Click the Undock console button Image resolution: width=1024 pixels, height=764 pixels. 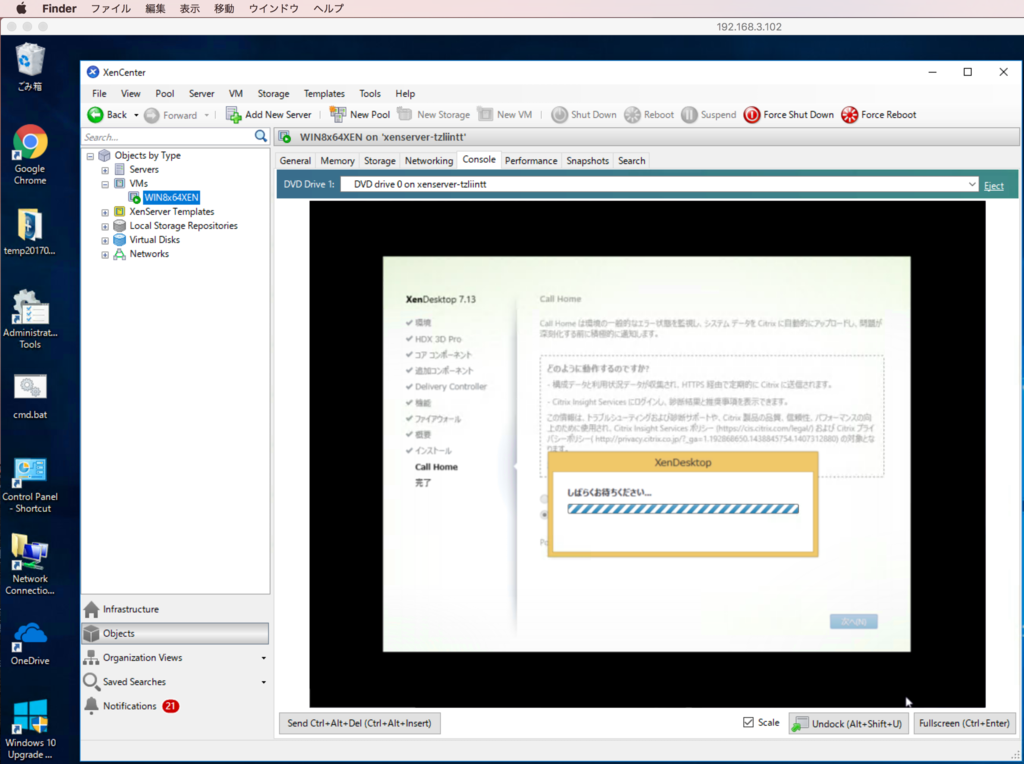pyautogui.click(x=848, y=724)
